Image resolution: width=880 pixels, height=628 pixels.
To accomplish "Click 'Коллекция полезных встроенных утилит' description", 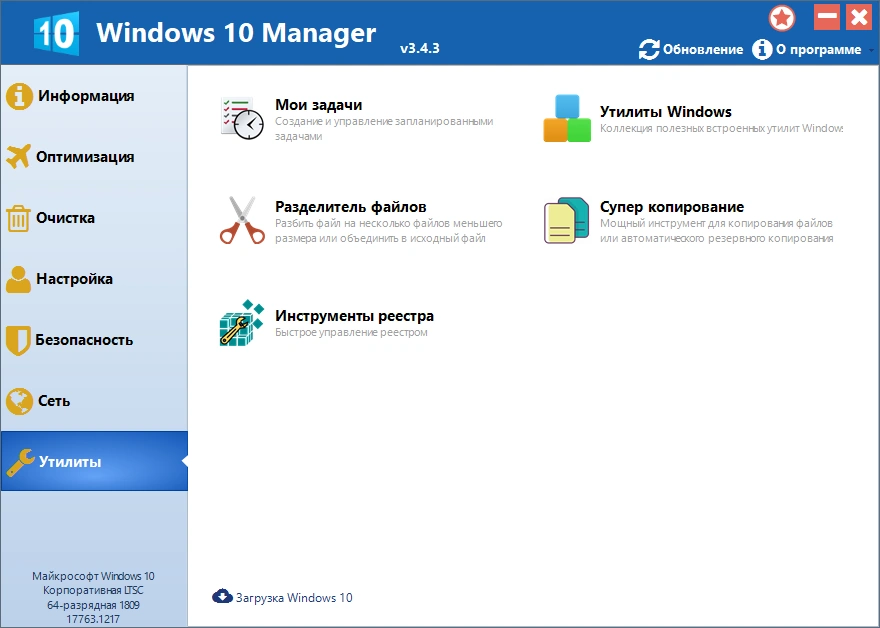I will point(721,128).
